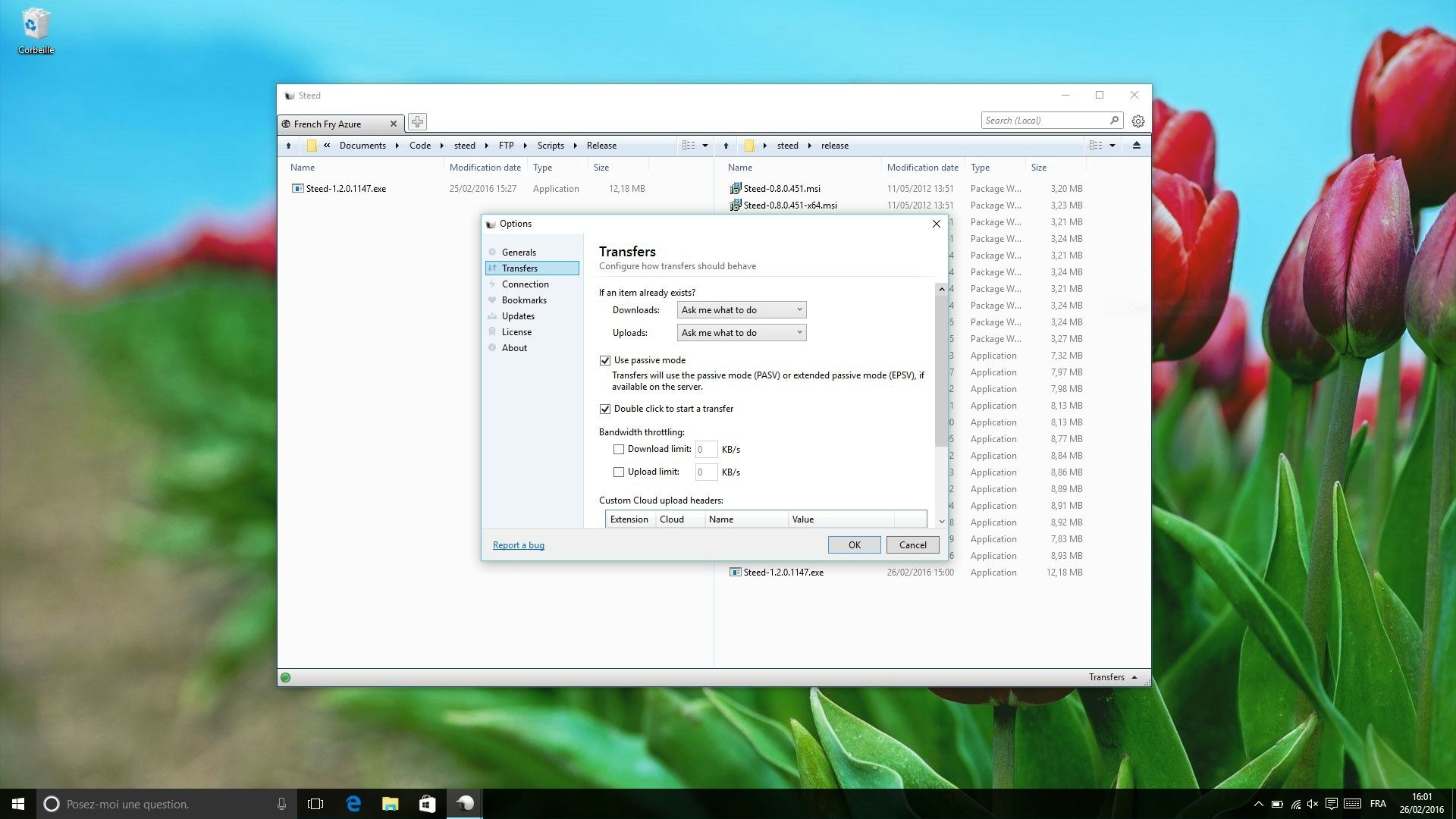Open Steed from the Windows taskbar

[x=464, y=804]
